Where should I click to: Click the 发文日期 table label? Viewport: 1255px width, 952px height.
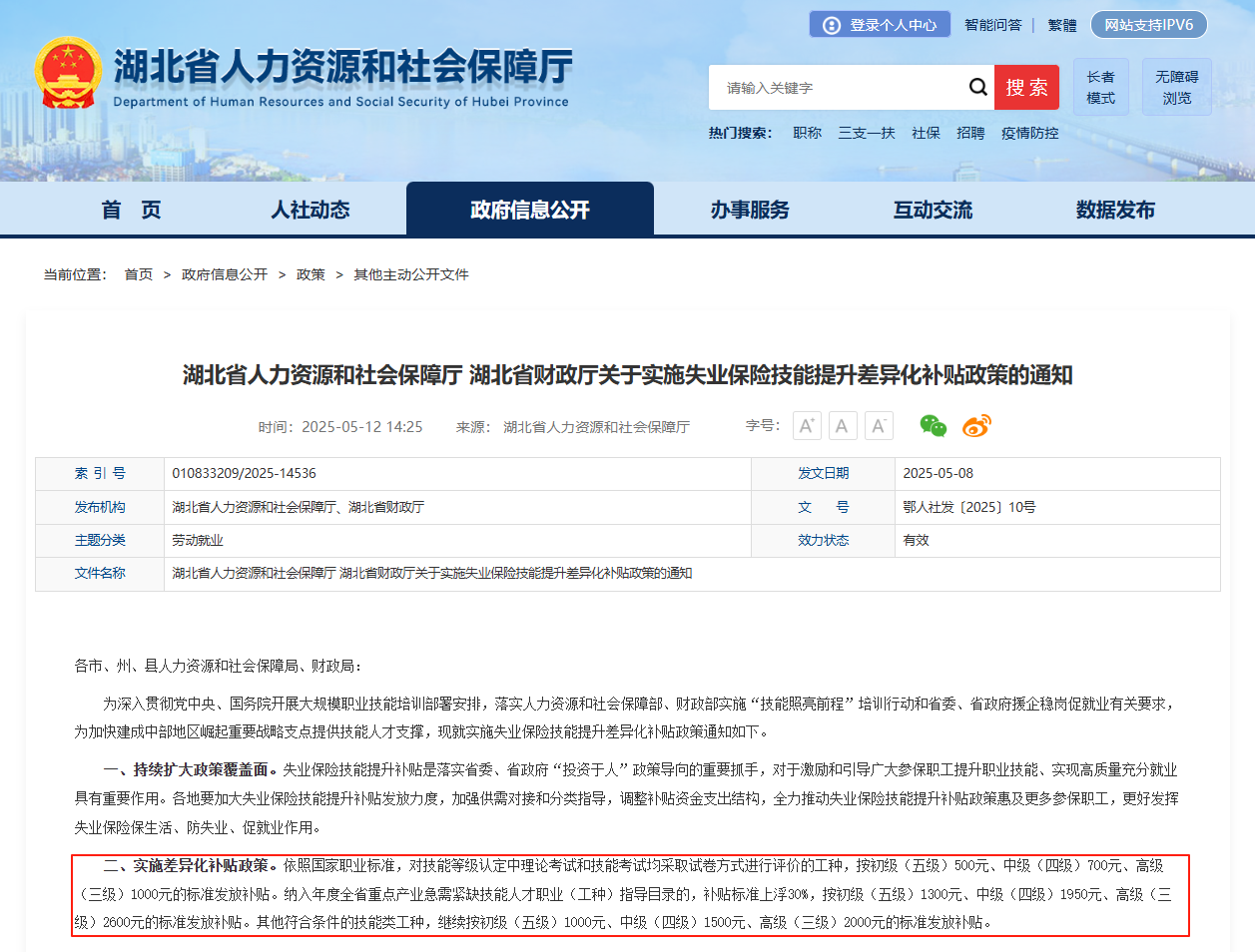pos(824,473)
